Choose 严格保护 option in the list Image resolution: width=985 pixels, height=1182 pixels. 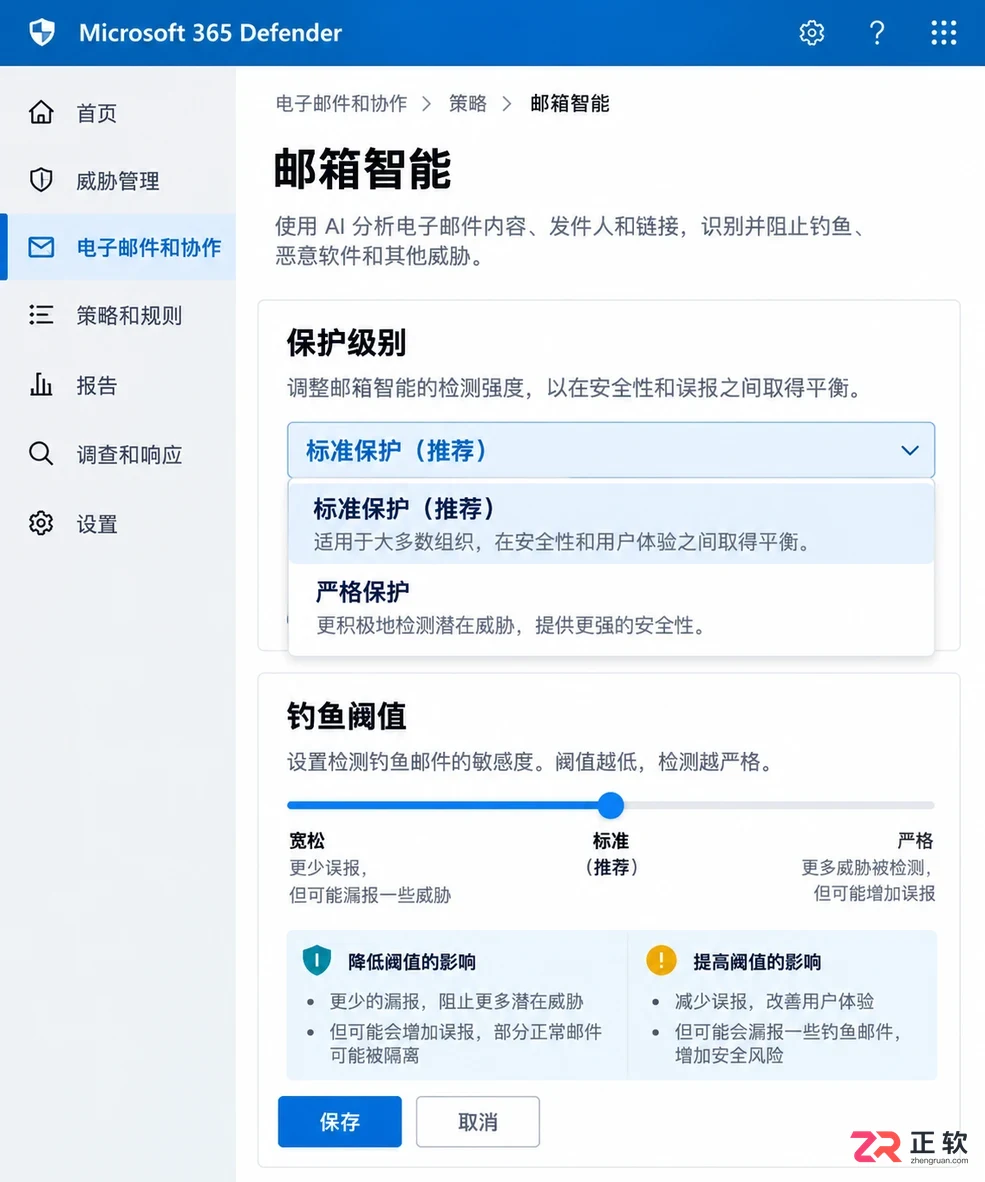point(610,608)
